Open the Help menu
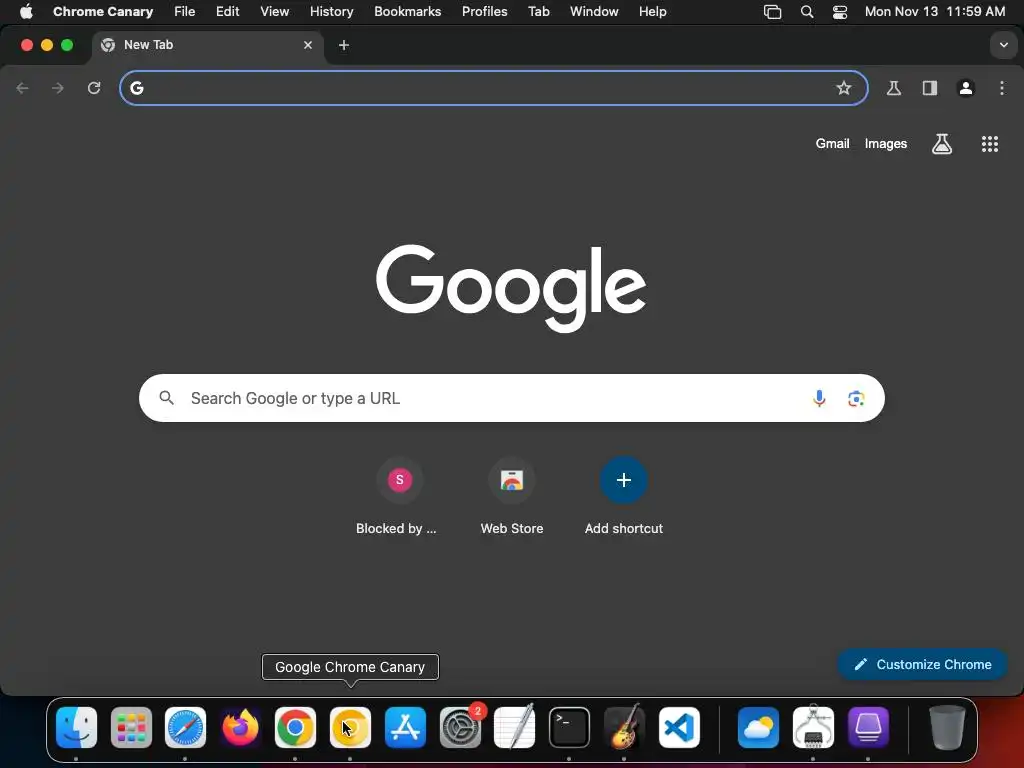This screenshot has width=1024, height=768. (652, 11)
